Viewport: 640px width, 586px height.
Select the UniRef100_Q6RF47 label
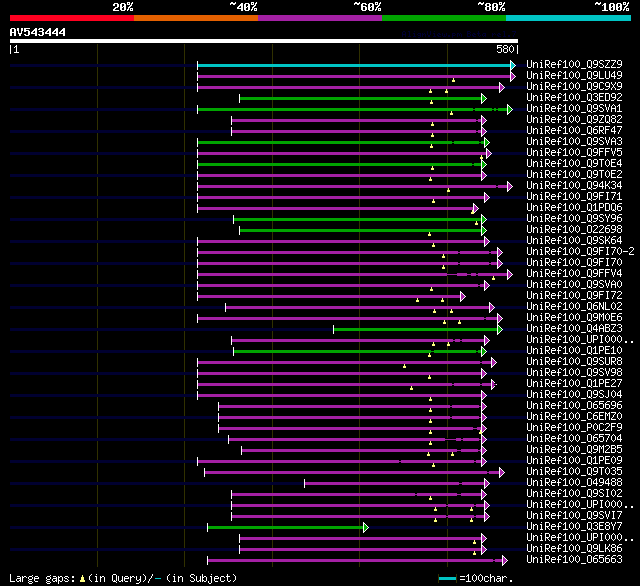(574, 131)
